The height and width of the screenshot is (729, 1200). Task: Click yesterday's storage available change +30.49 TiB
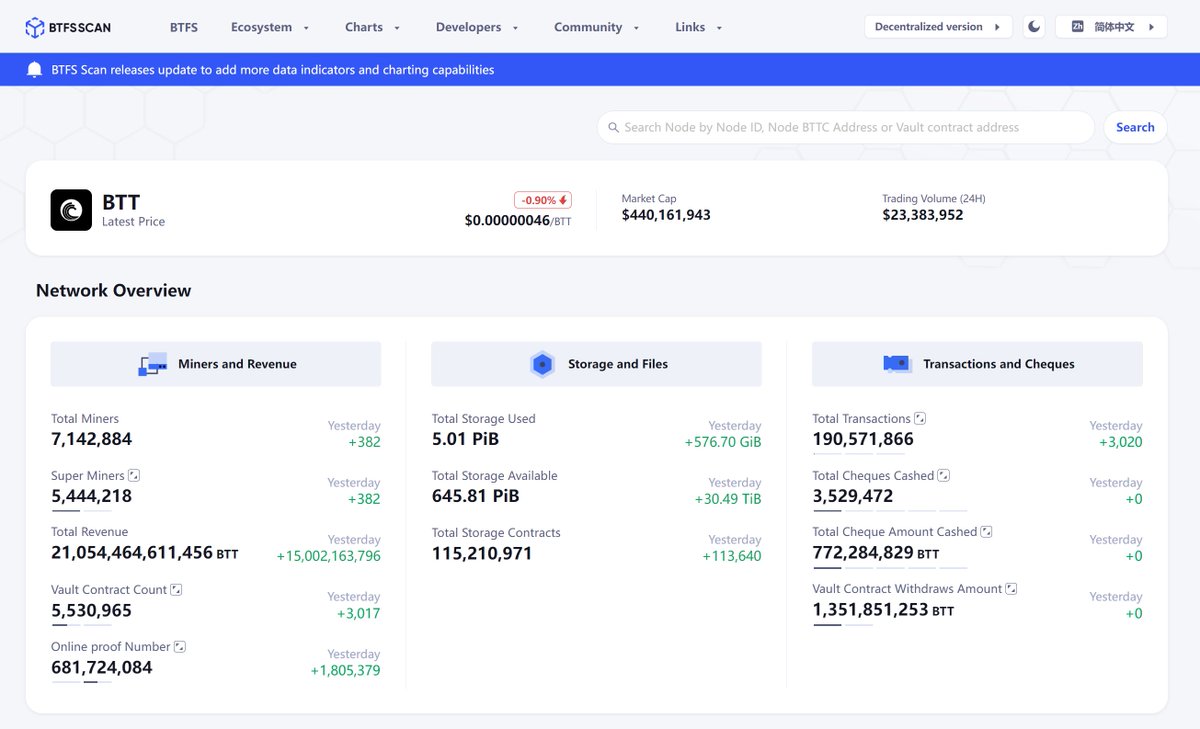[728, 499]
